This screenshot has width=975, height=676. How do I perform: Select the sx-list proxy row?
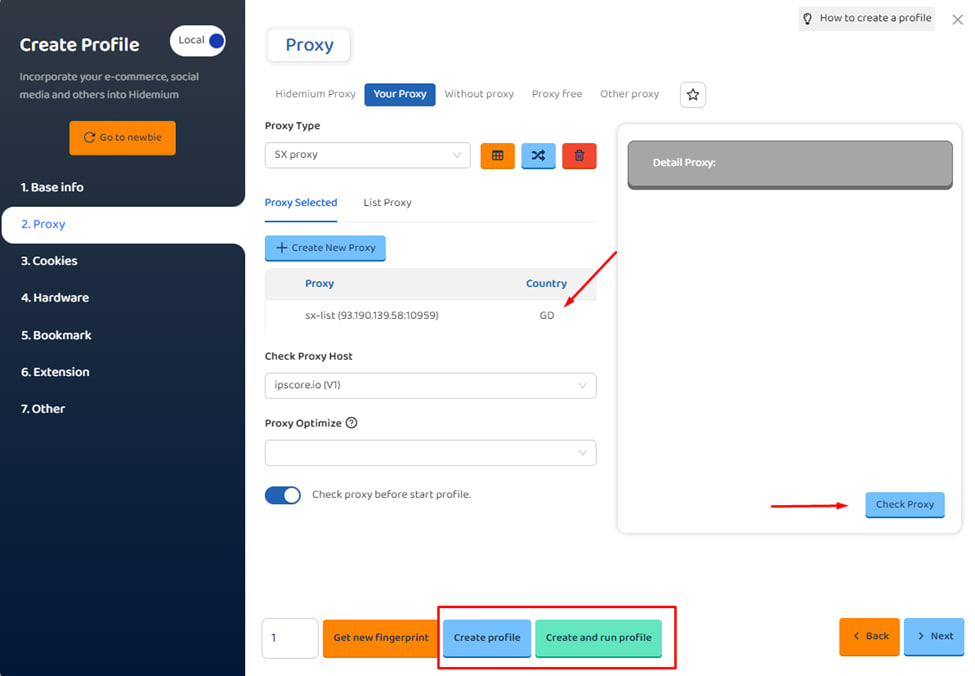[430, 315]
